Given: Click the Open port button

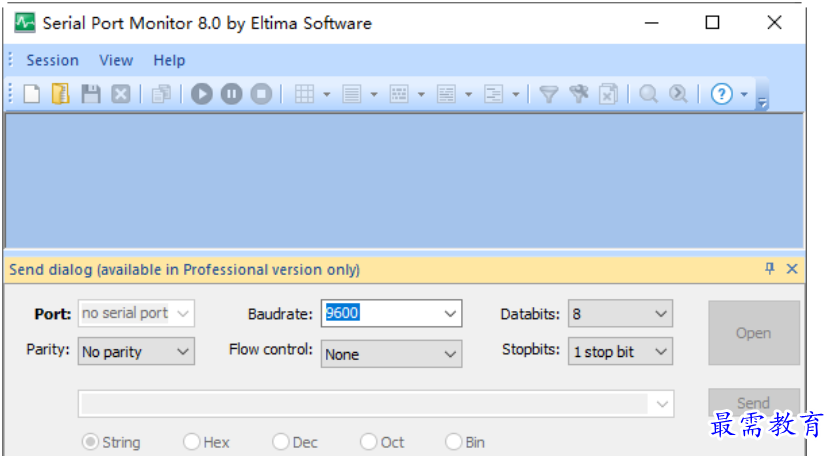Looking at the screenshot, I should (753, 333).
